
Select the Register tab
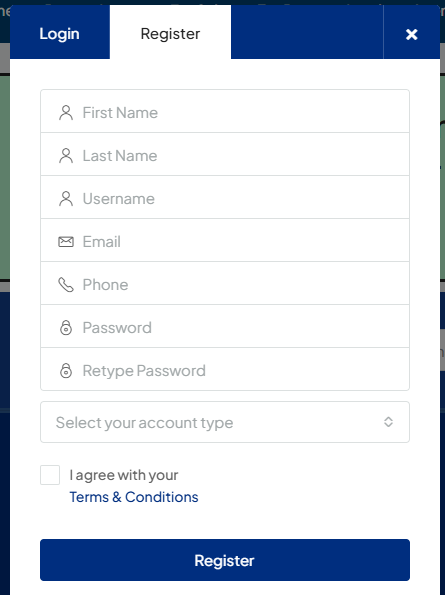pyautogui.click(x=170, y=33)
